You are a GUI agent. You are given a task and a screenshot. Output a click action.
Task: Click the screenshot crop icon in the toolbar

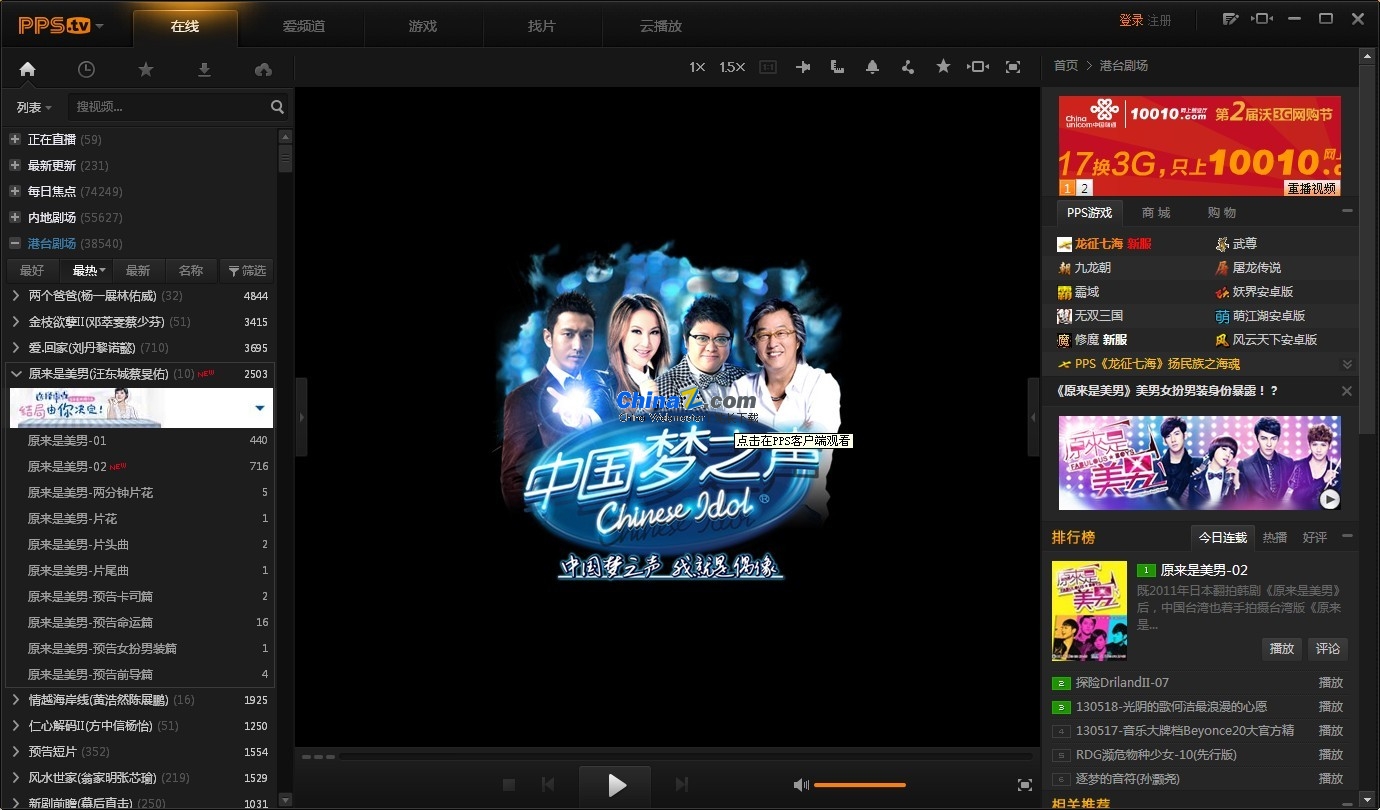[x=837, y=67]
